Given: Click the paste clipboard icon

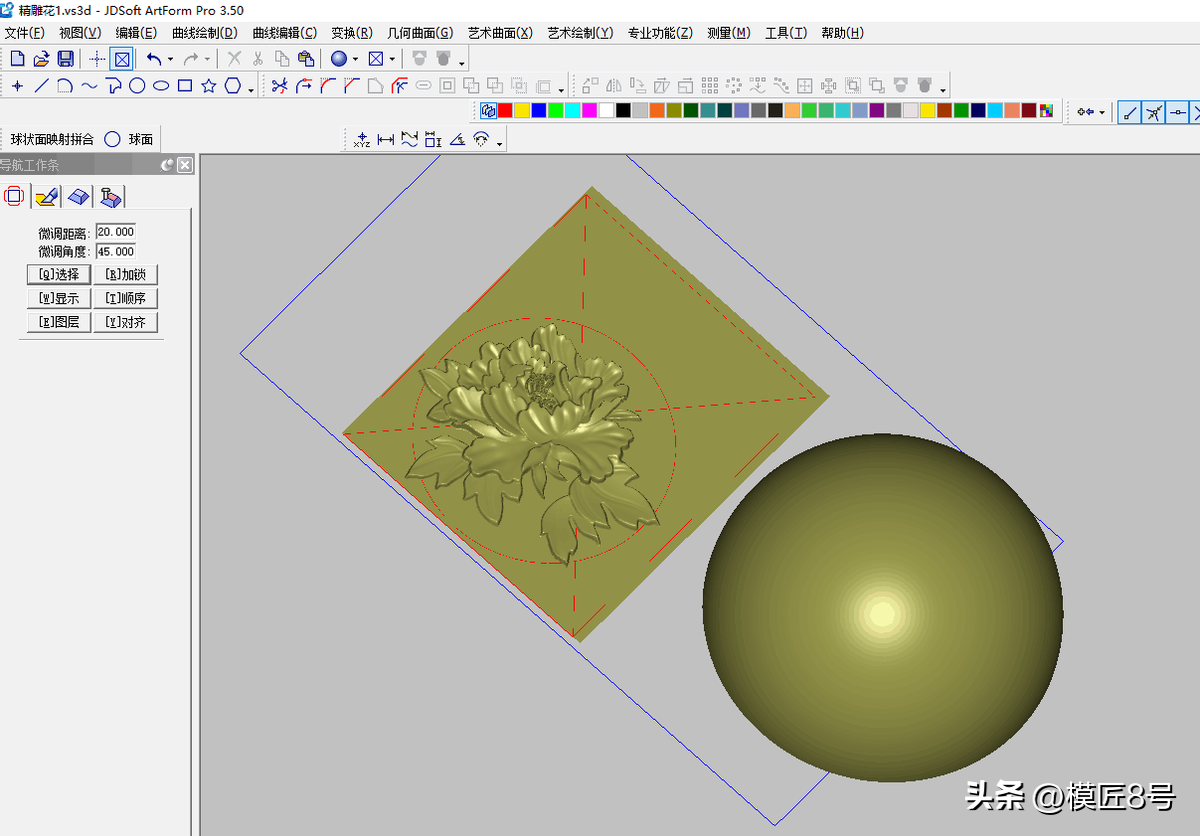Looking at the screenshot, I should tap(306, 59).
